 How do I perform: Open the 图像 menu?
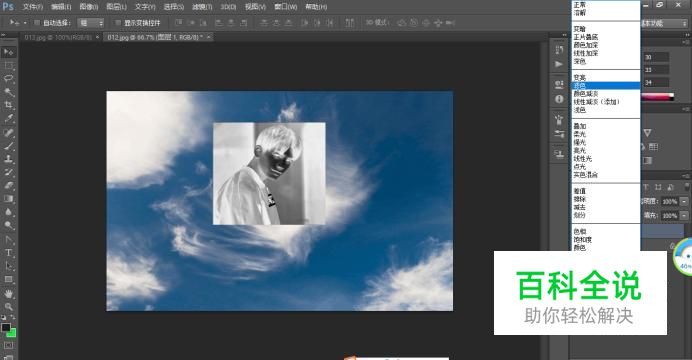tap(89, 7)
